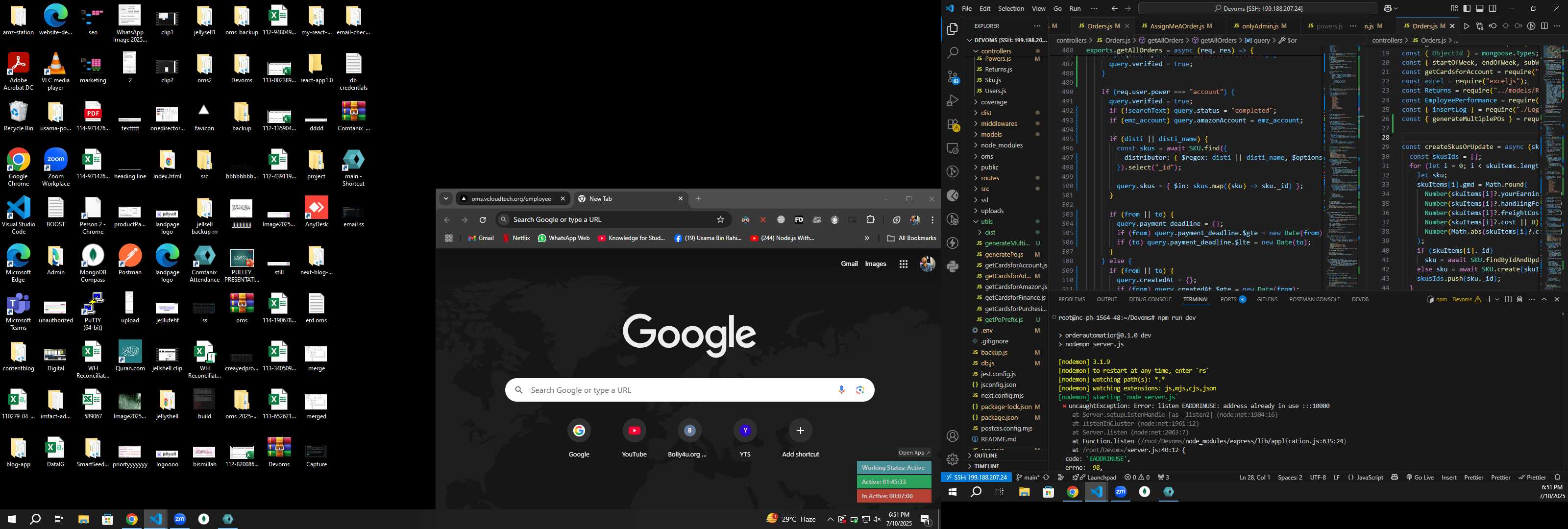This screenshot has width=1568, height=529.
Task: Open Customize Layout control in VS Code title bar
Action: [1454, 8]
